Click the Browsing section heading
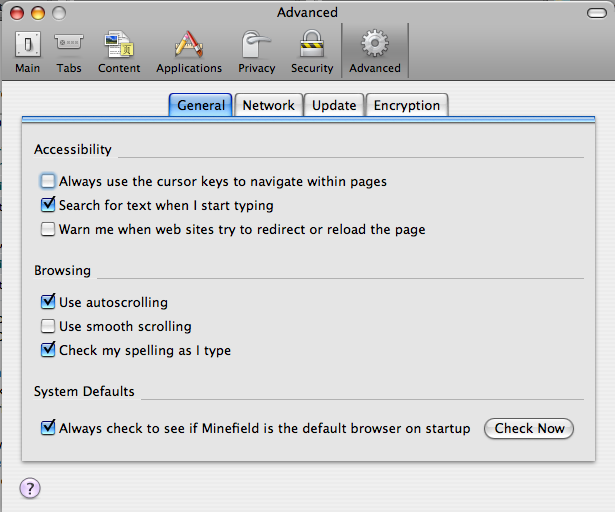Screen dimensions: 615x512 coord(62,271)
